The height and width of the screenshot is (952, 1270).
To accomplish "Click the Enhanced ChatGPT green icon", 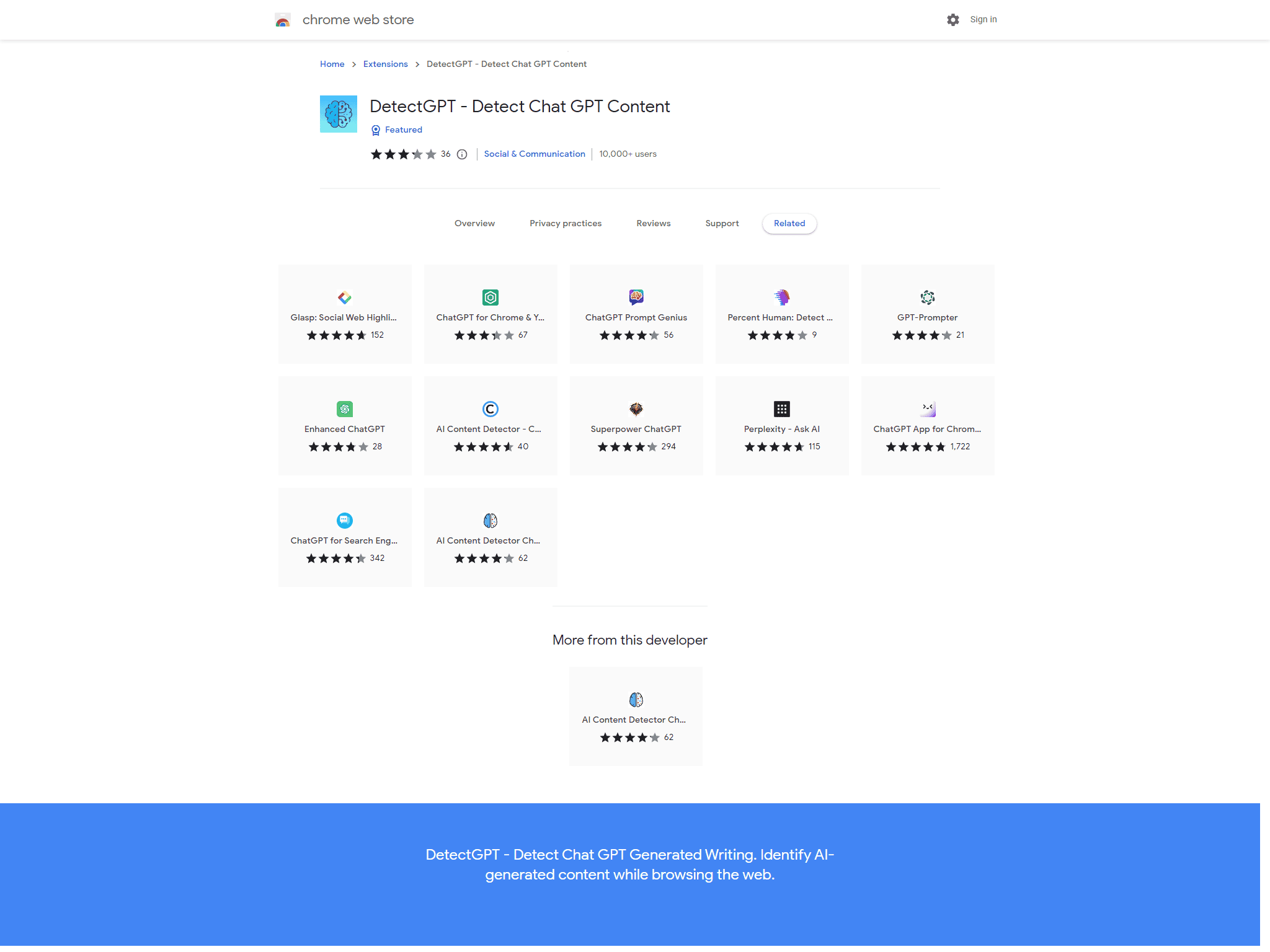I will coord(345,409).
